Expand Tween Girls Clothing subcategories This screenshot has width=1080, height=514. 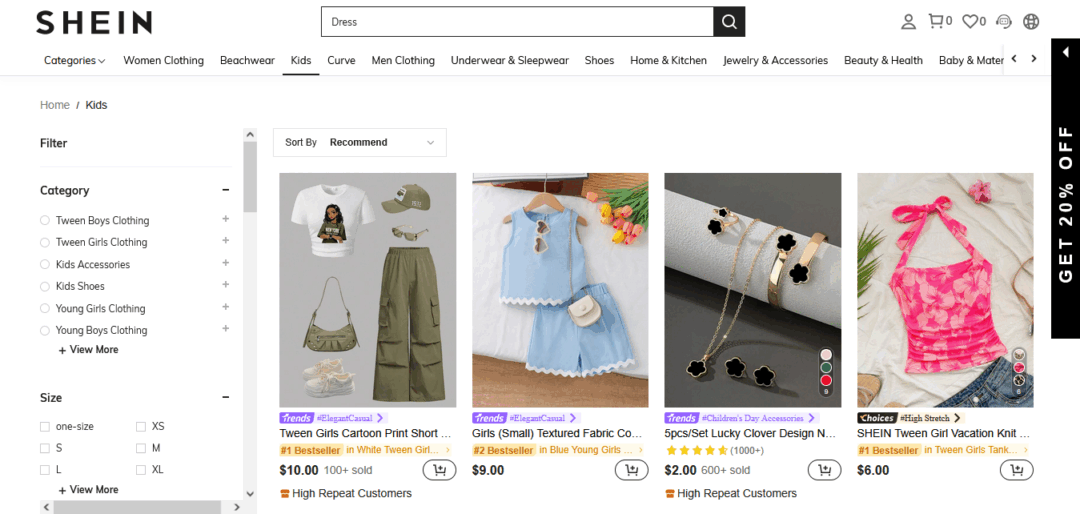pyautogui.click(x=225, y=240)
